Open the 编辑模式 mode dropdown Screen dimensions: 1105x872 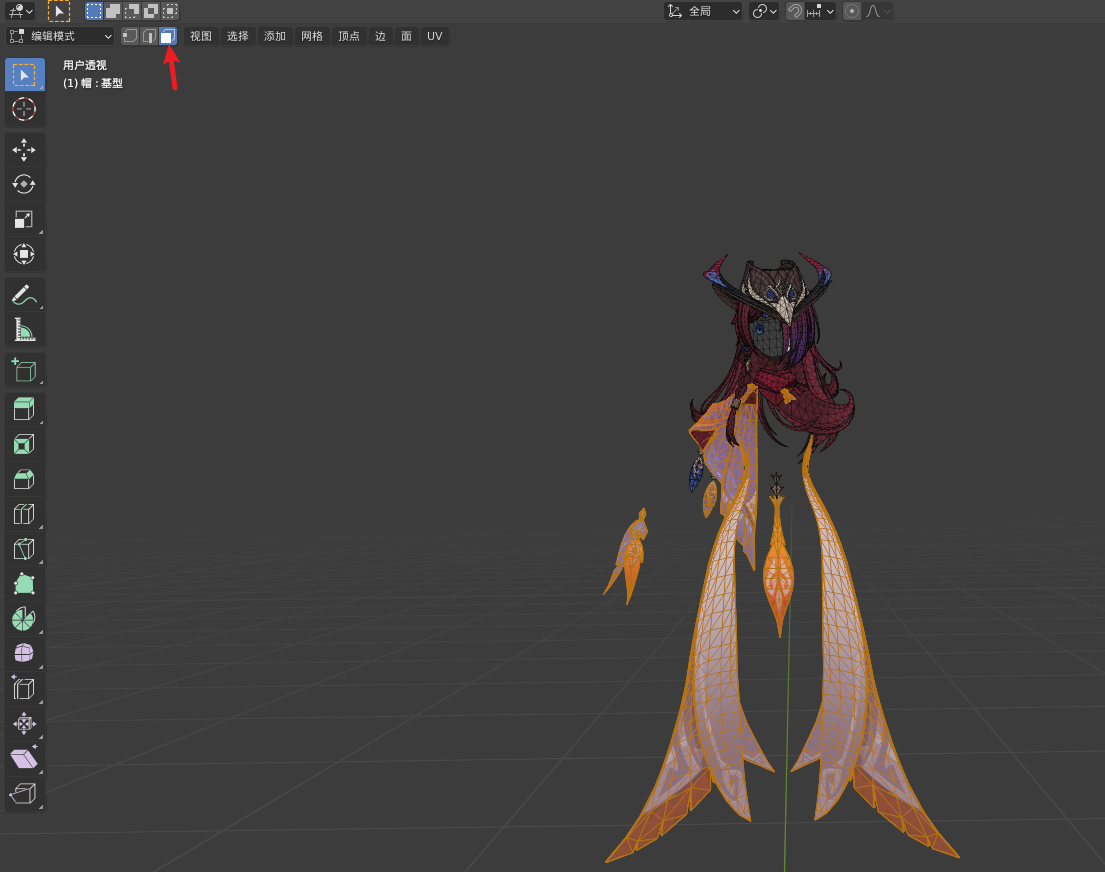(x=61, y=36)
